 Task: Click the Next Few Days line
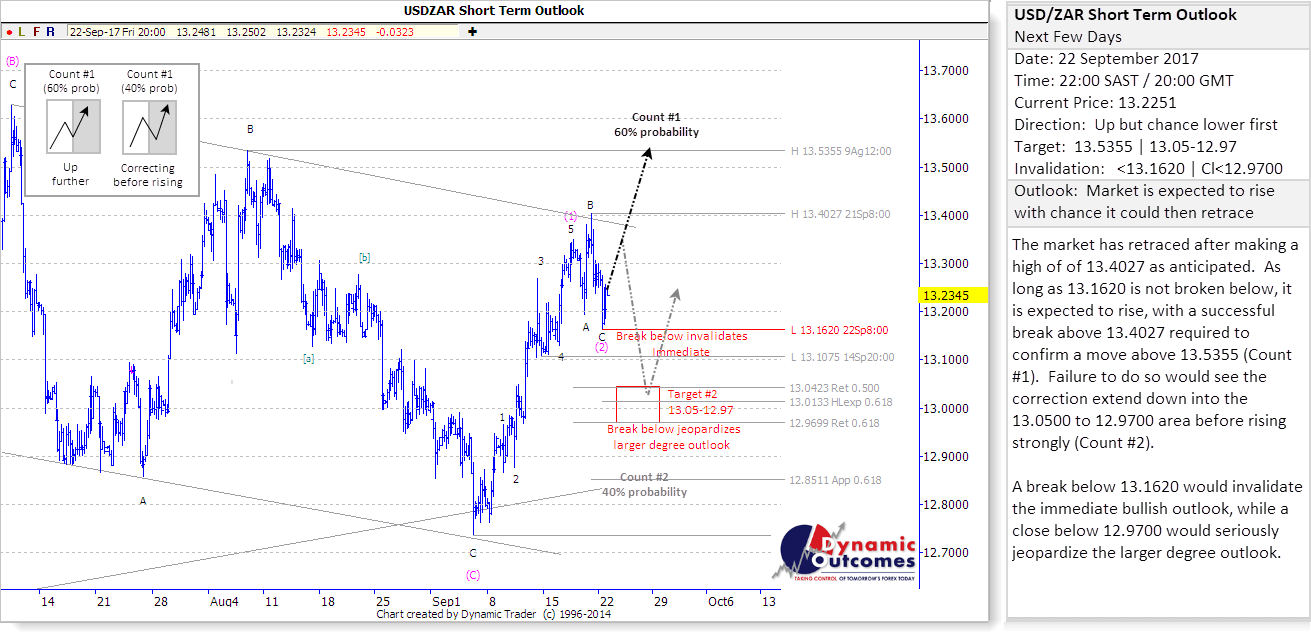pos(1068,37)
